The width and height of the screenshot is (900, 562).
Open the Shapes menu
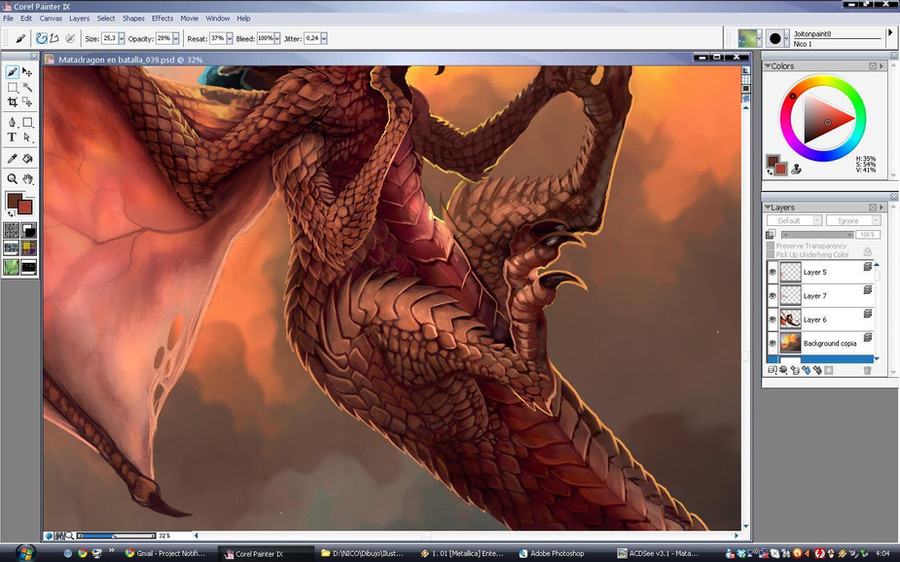(133, 18)
